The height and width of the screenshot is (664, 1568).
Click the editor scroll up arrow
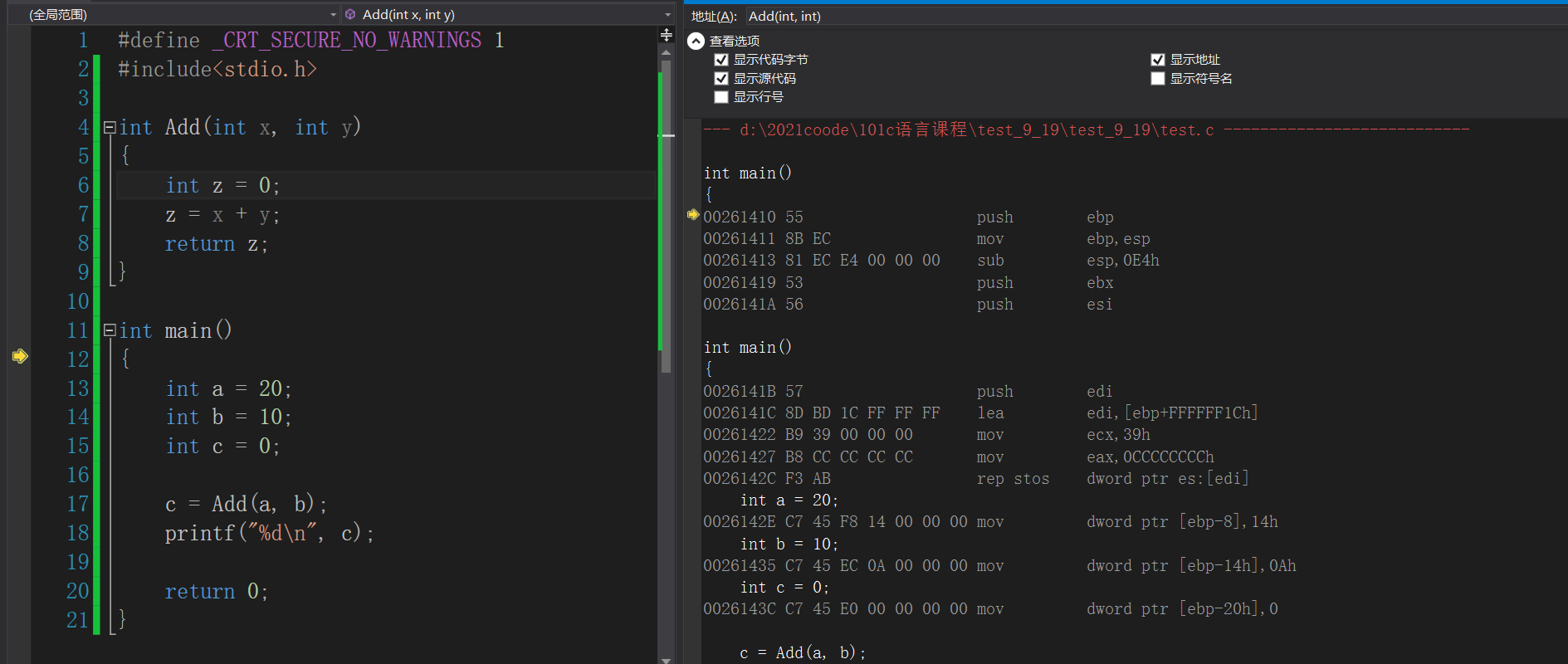666,52
